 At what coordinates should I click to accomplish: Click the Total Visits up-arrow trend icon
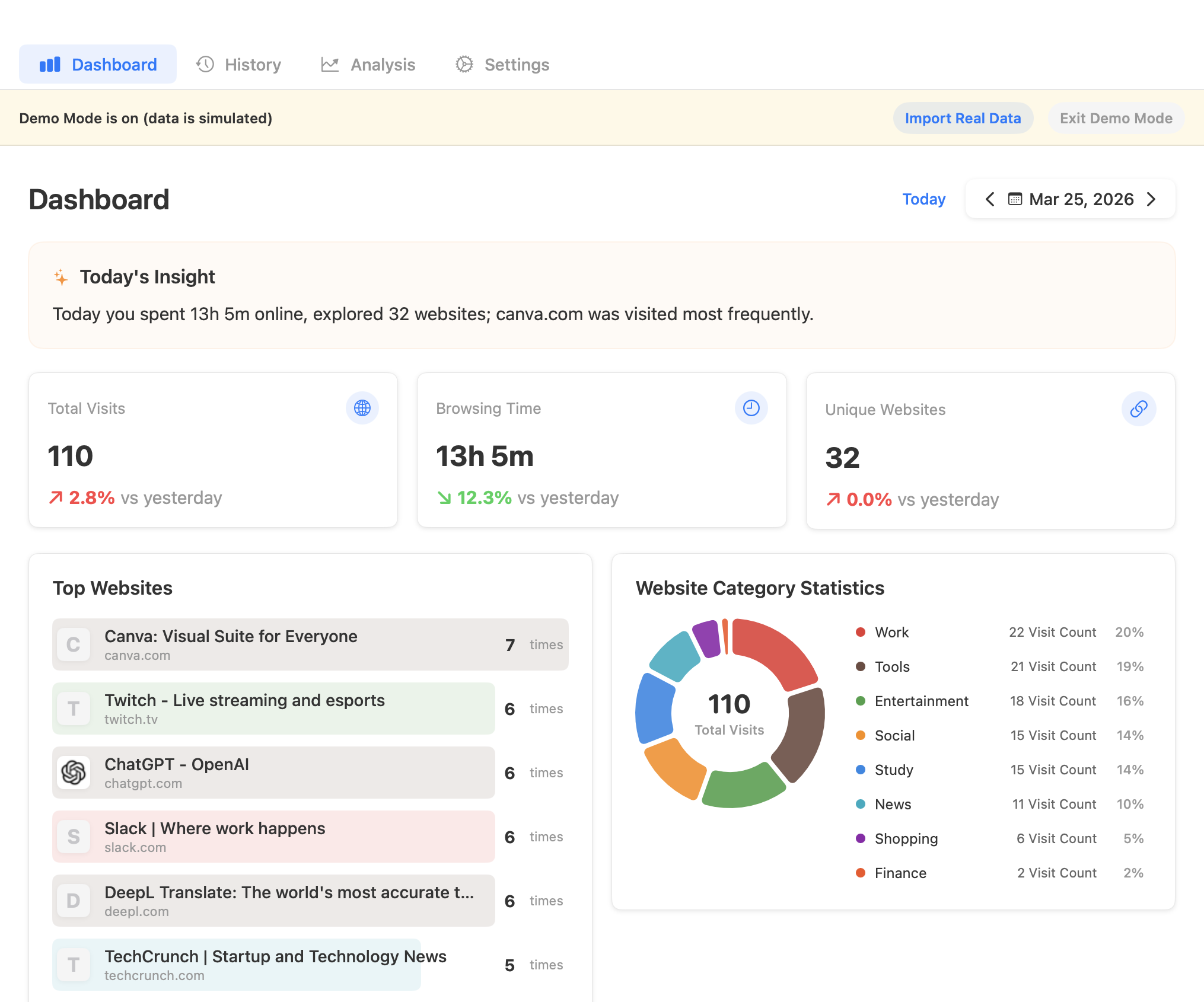tap(56, 497)
